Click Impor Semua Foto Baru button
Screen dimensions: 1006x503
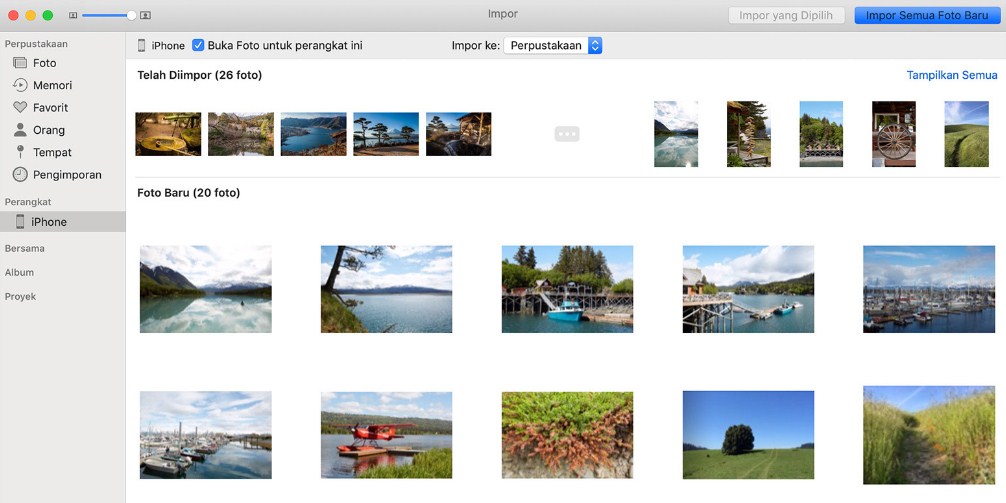926,16
